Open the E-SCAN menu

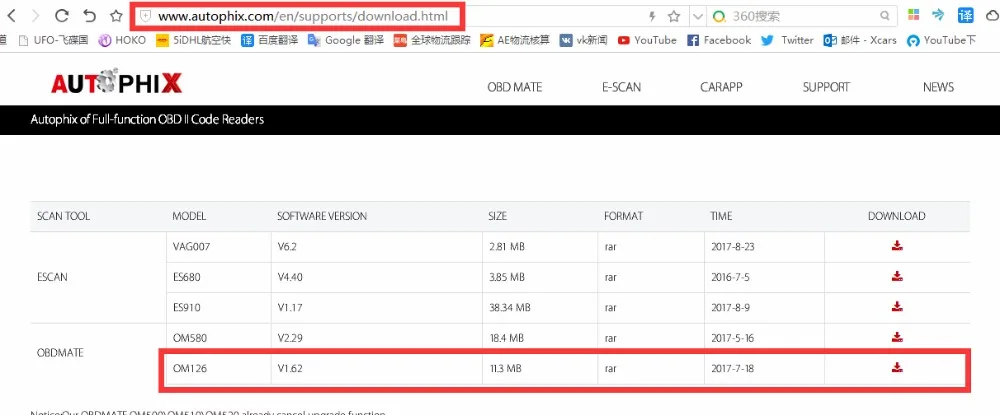[x=621, y=87]
